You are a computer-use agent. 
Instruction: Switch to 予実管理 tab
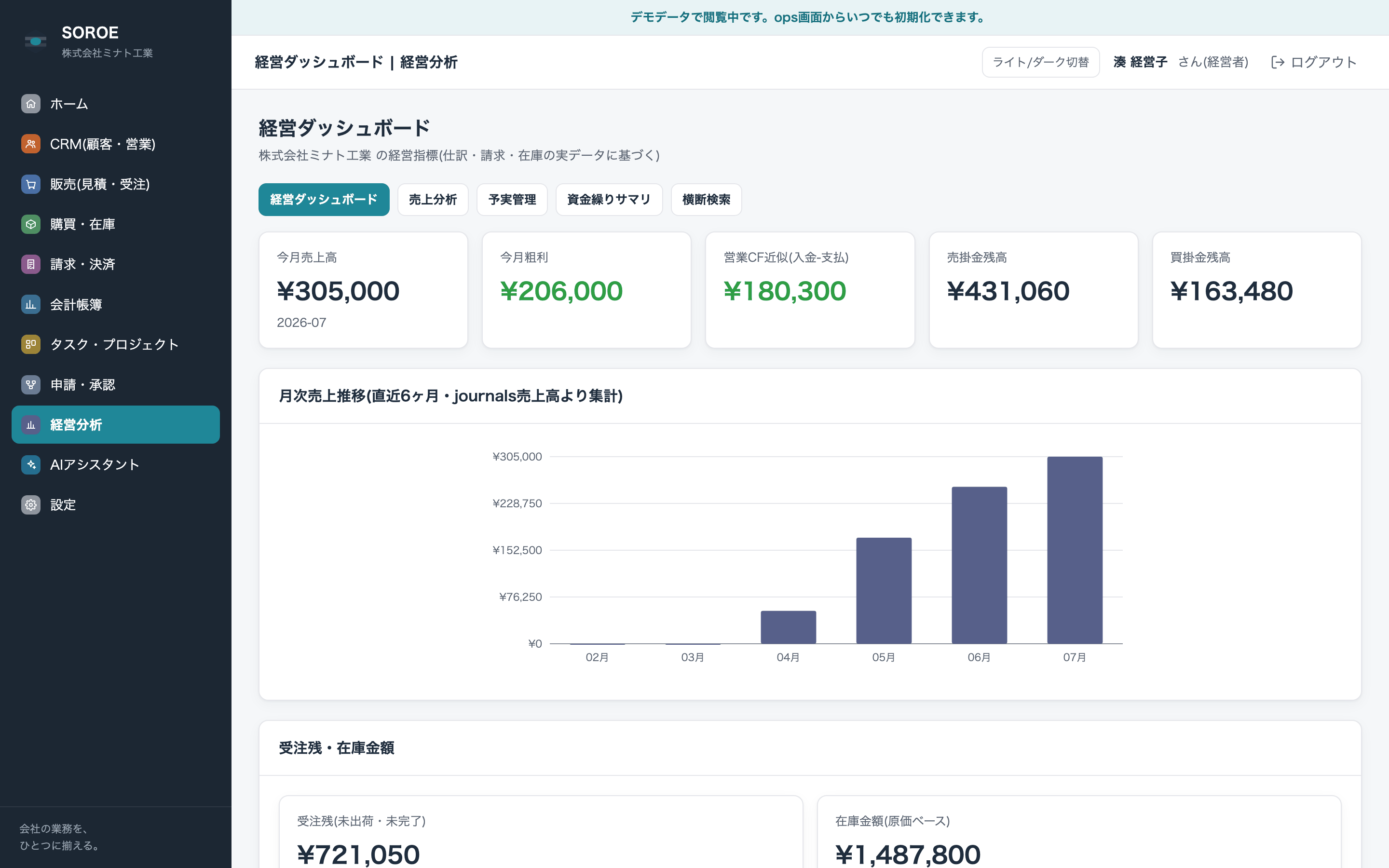(512, 200)
